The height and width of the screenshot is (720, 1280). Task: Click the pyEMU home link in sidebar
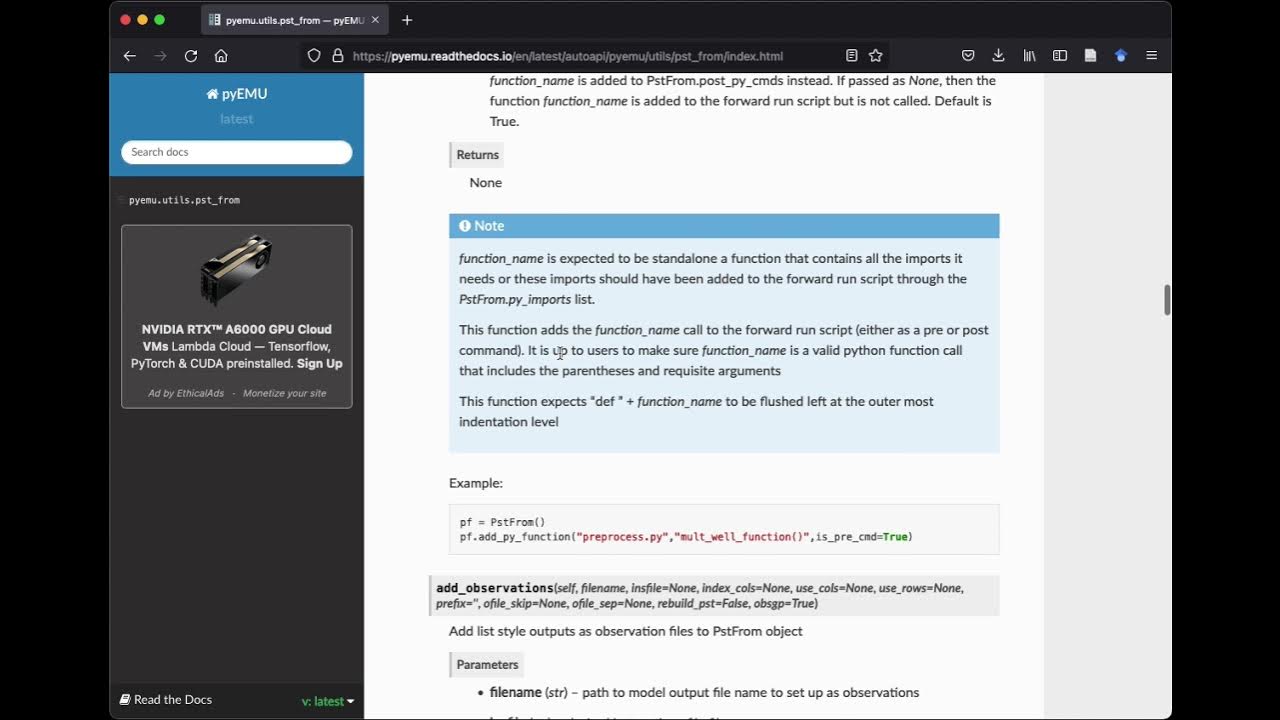237,94
